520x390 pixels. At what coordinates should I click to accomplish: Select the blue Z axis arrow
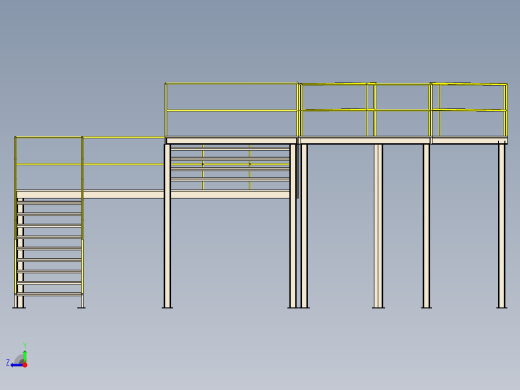click(x=17, y=365)
